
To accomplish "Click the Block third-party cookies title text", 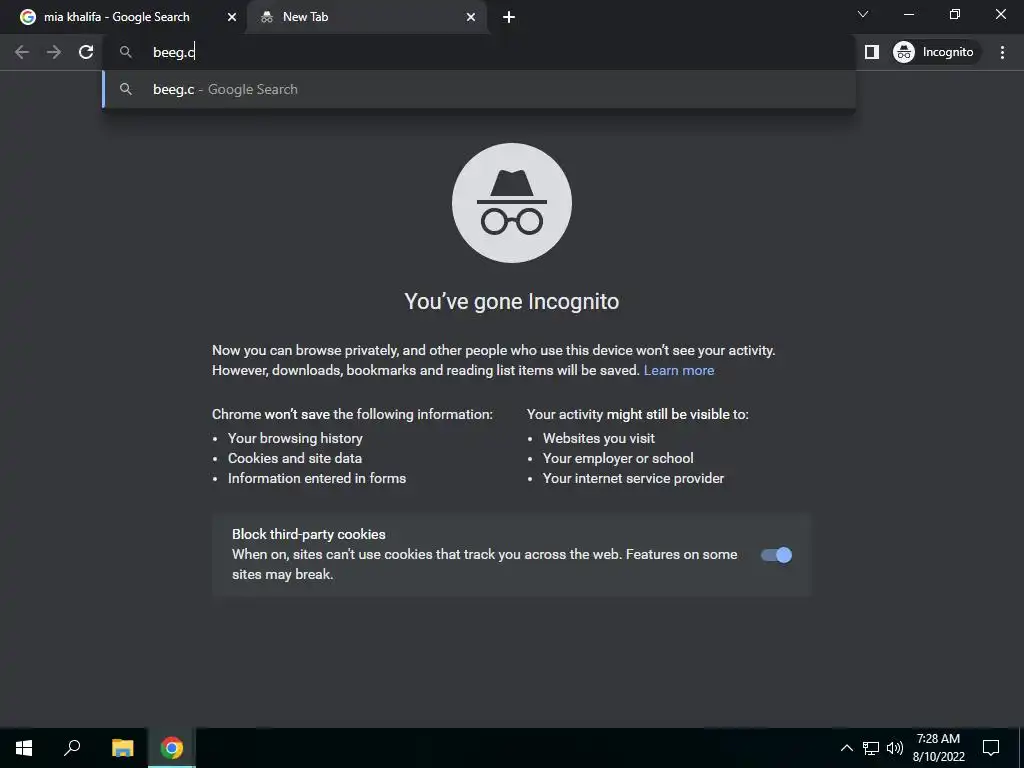I will pyautogui.click(x=309, y=534).
